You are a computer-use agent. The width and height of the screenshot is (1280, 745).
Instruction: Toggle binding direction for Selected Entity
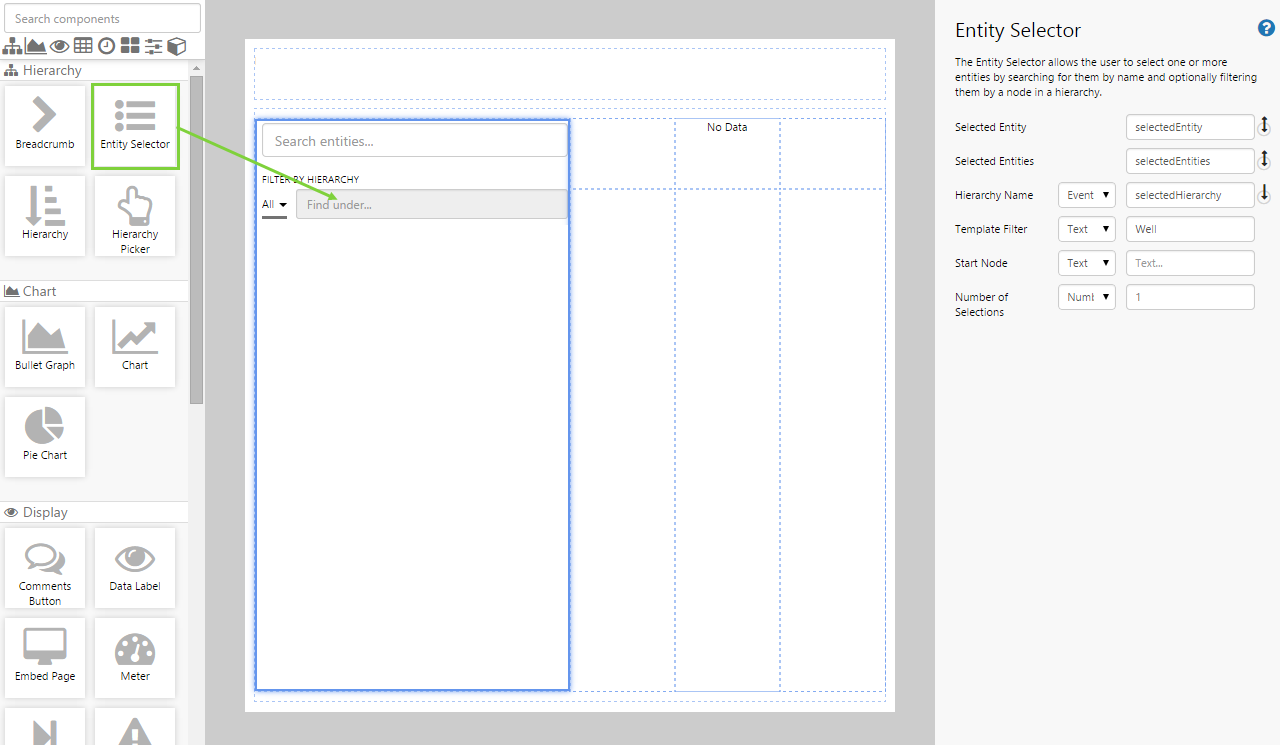pos(1264,126)
